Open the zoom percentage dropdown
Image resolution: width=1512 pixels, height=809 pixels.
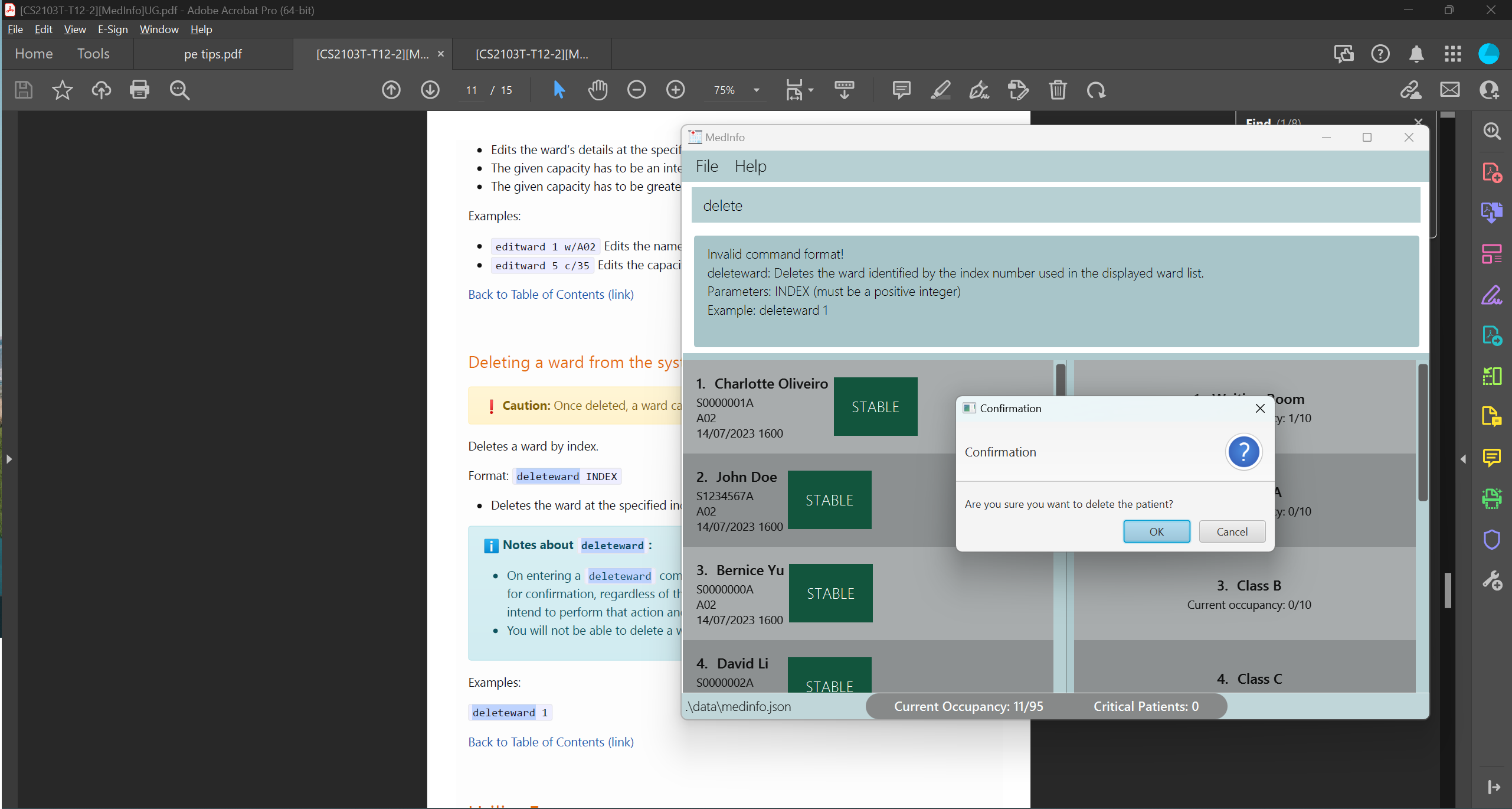click(x=756, y=90)
